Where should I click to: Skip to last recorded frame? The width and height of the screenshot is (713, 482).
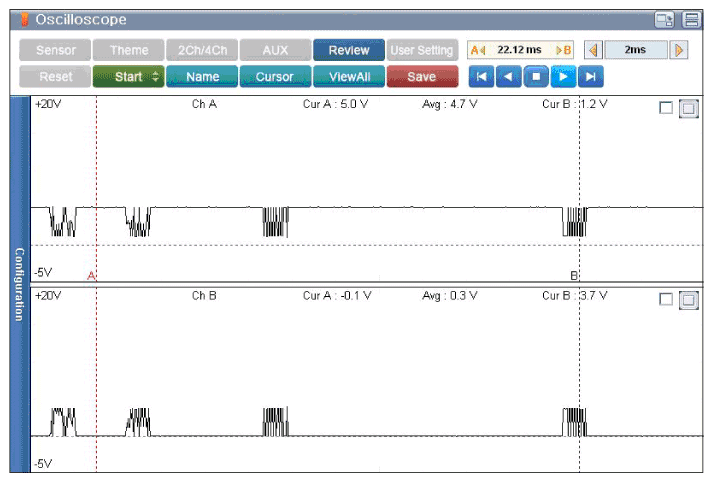pos(591,76)
